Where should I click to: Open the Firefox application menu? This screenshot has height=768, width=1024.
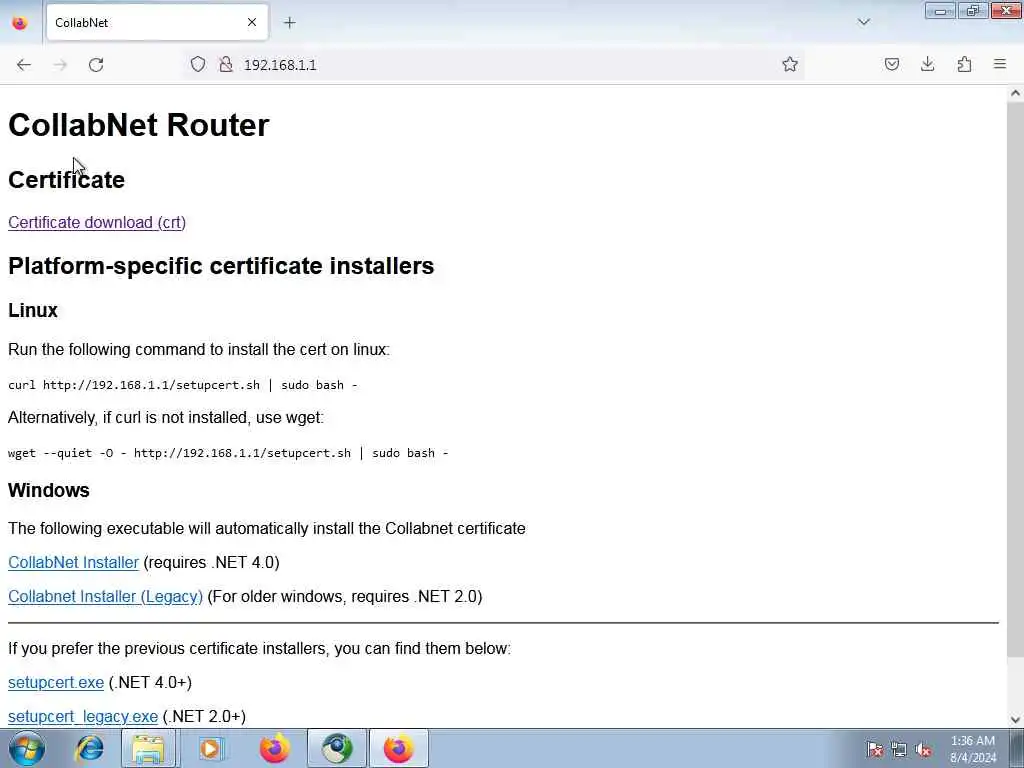click(x=1000, y=64)
